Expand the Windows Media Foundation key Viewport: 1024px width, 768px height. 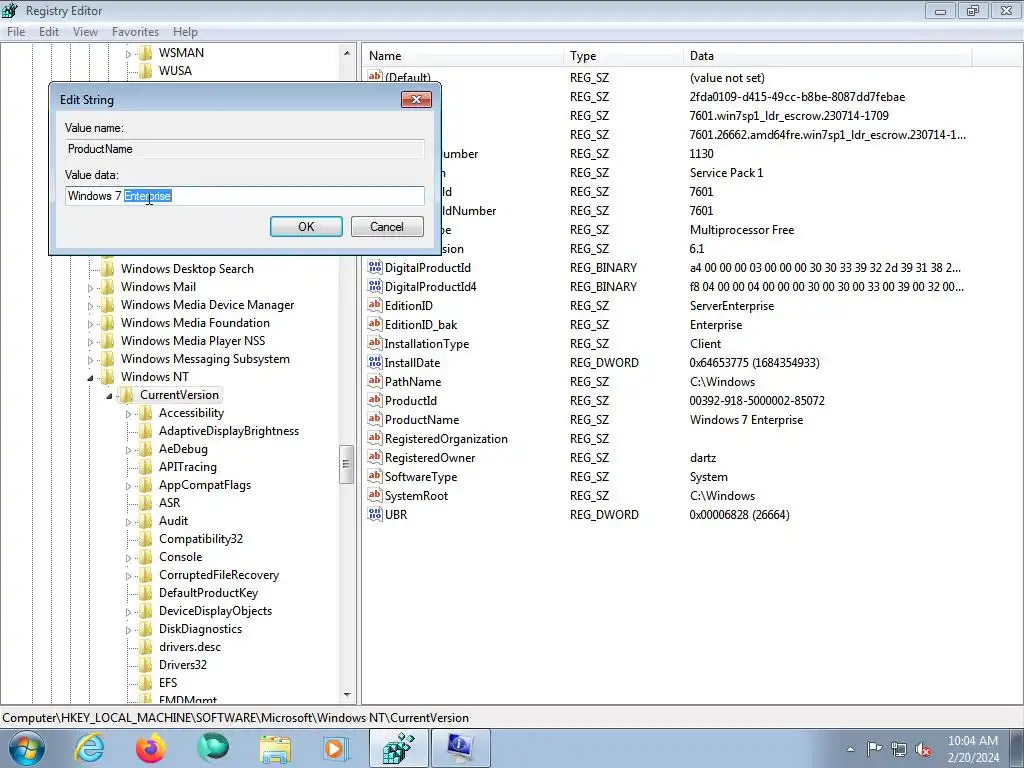pos(90,324)
